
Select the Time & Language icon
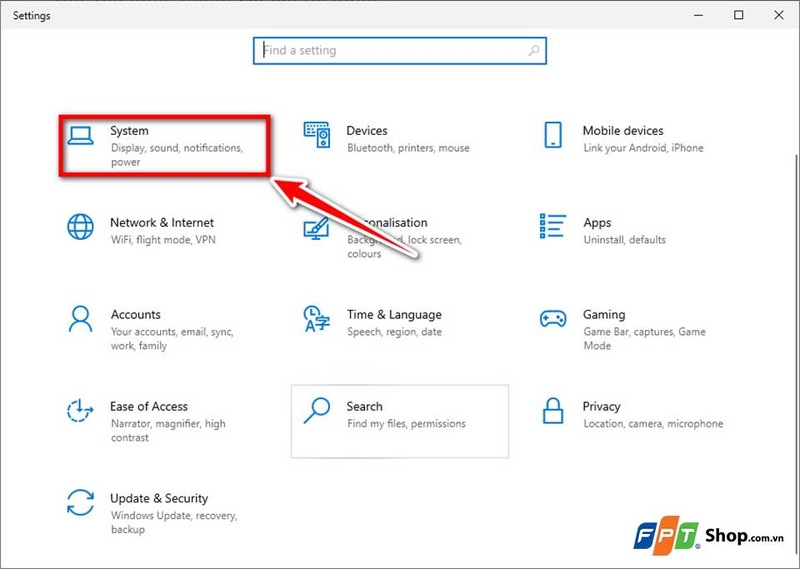[x=317, y=319]
